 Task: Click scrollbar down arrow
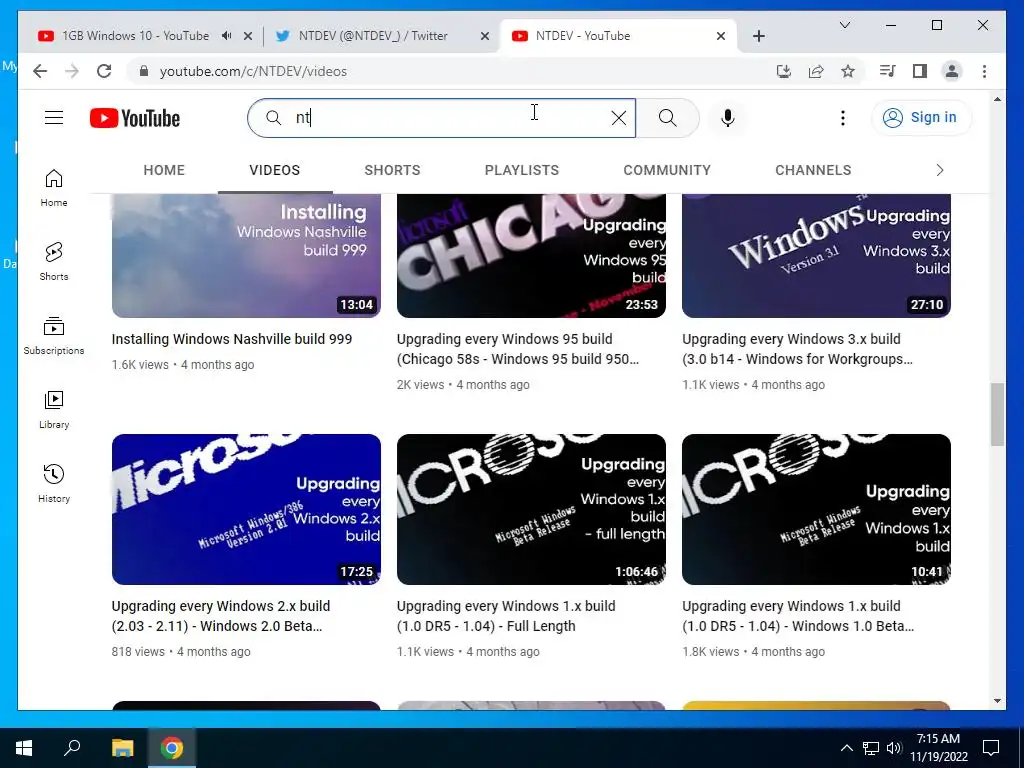click(997, 701)
